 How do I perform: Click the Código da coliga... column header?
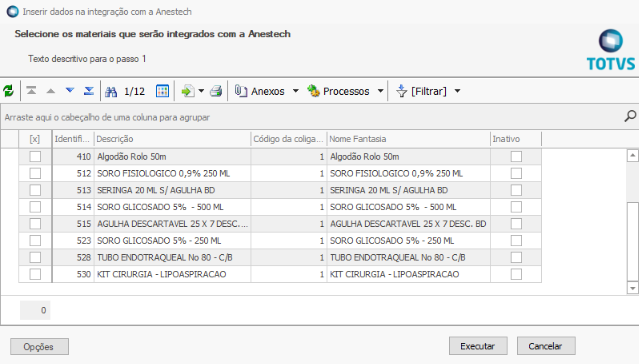(x=289, y=139)
